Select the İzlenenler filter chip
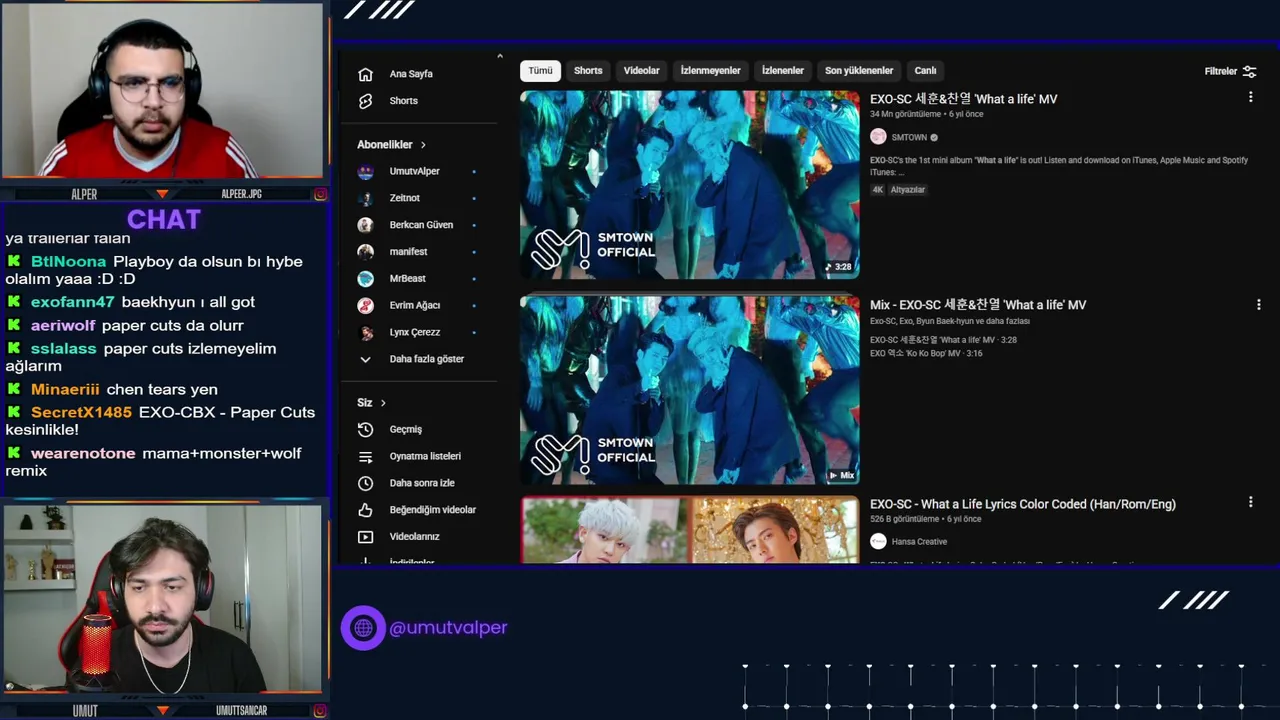 [783, 71]
